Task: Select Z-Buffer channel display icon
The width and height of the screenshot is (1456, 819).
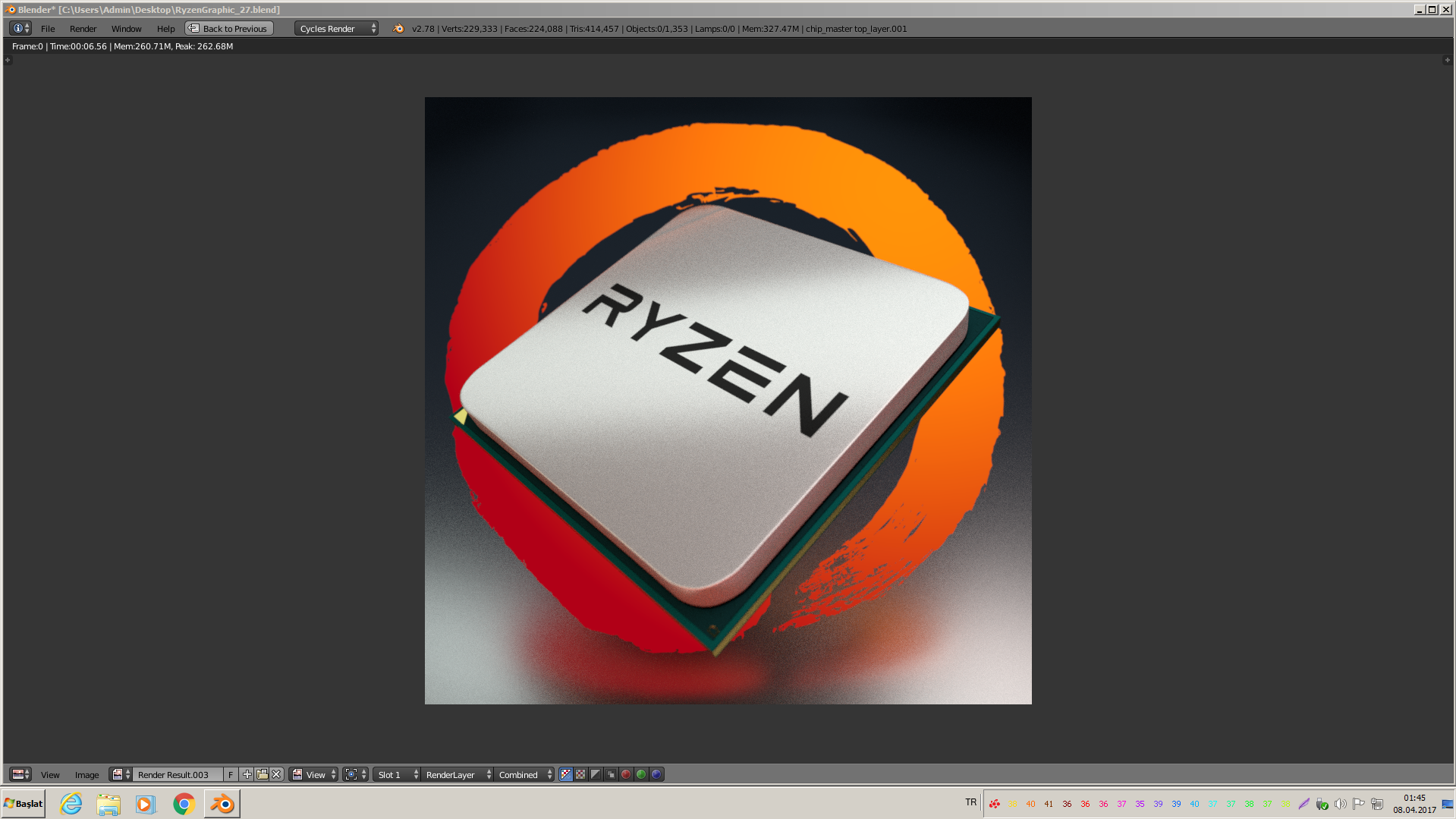Action: [611, 774]
